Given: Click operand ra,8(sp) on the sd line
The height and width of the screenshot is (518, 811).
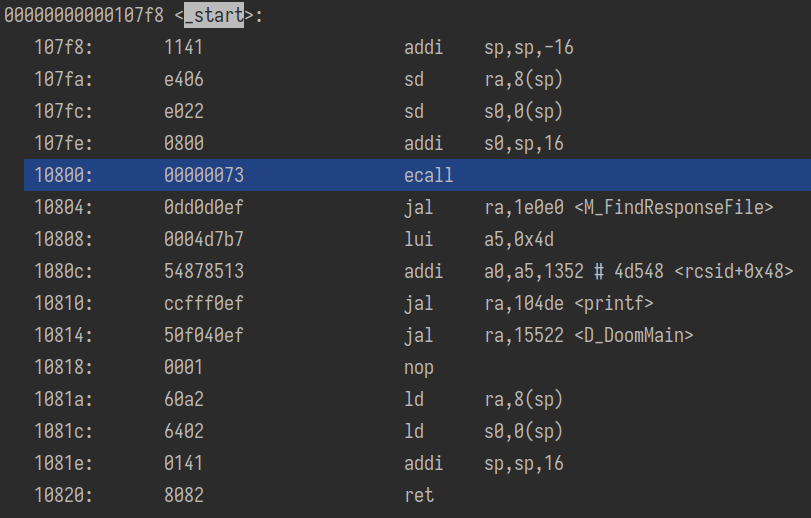Looking at the screenshot, I should (x=523, y=79).
